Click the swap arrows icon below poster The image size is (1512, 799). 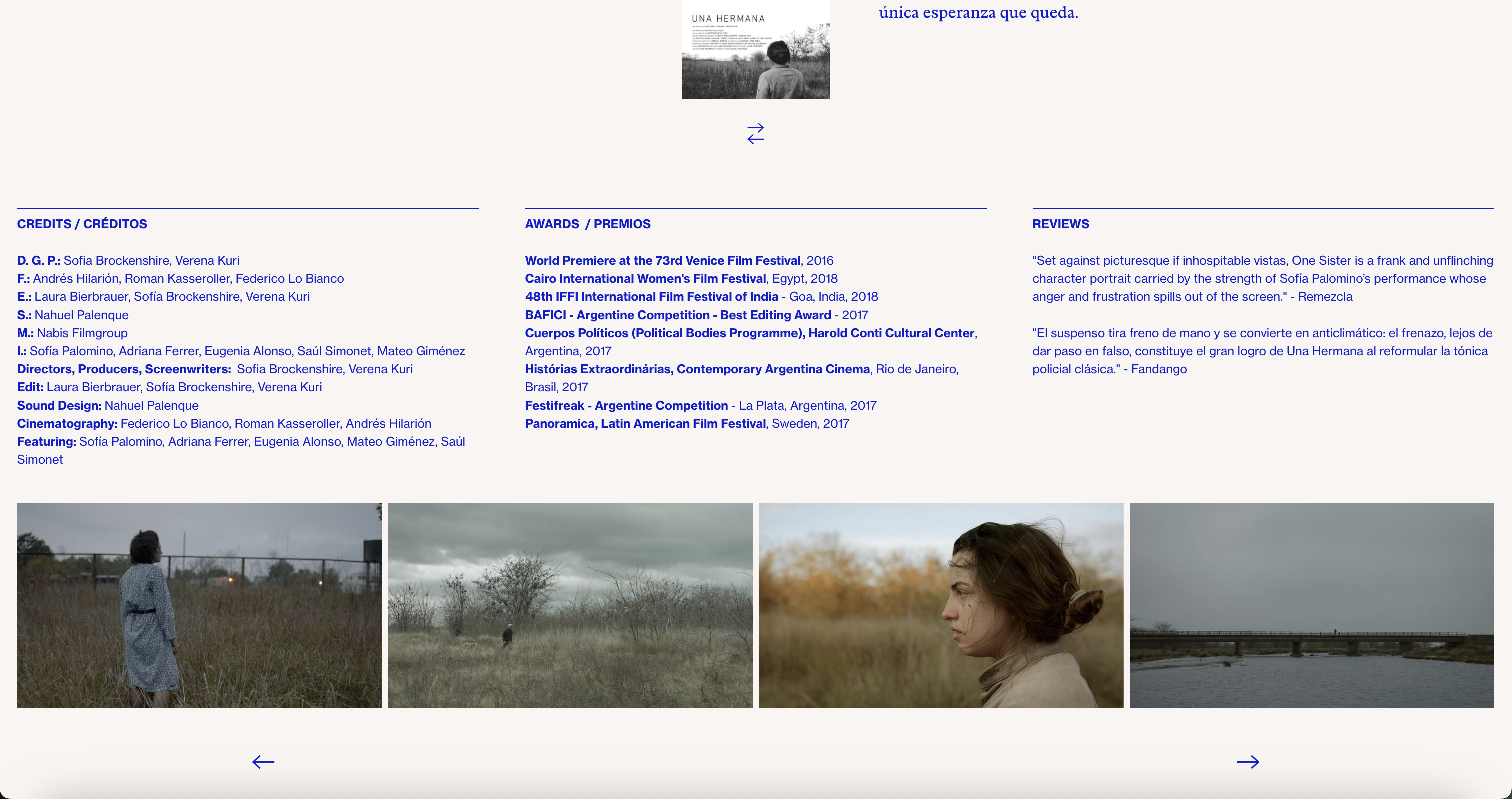tap(755, 134)
